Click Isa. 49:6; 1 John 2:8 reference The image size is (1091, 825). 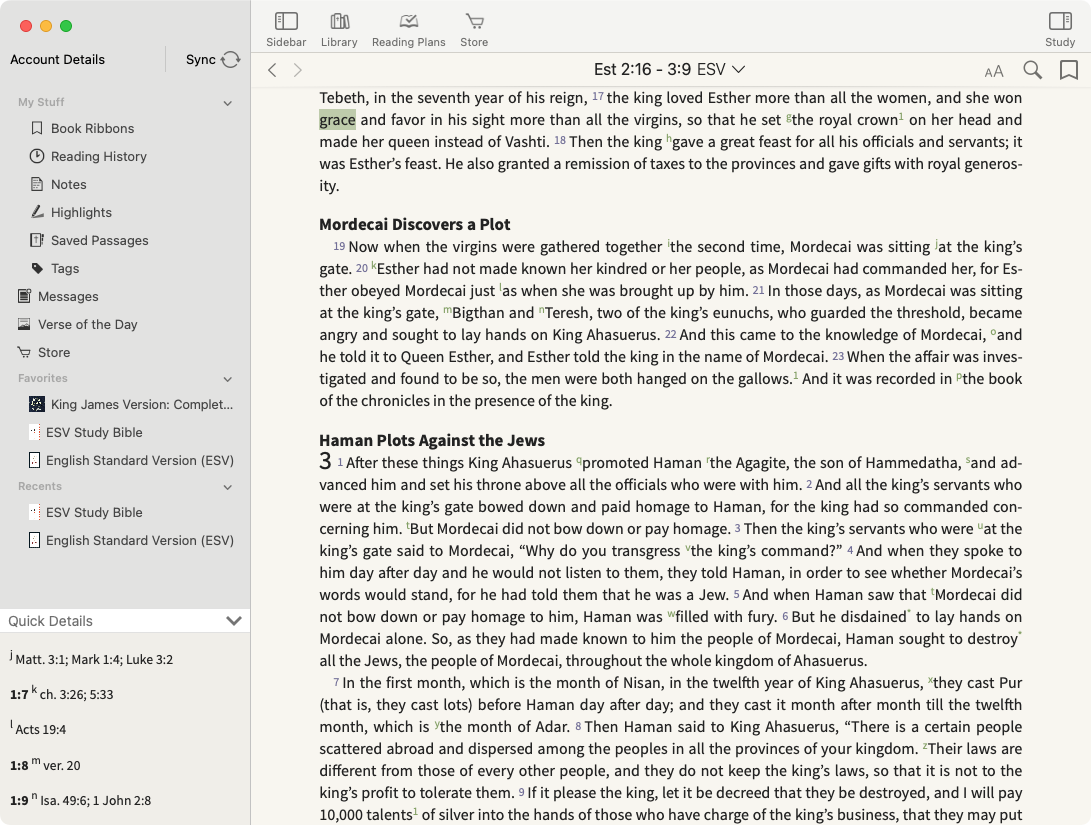[96, 801]
